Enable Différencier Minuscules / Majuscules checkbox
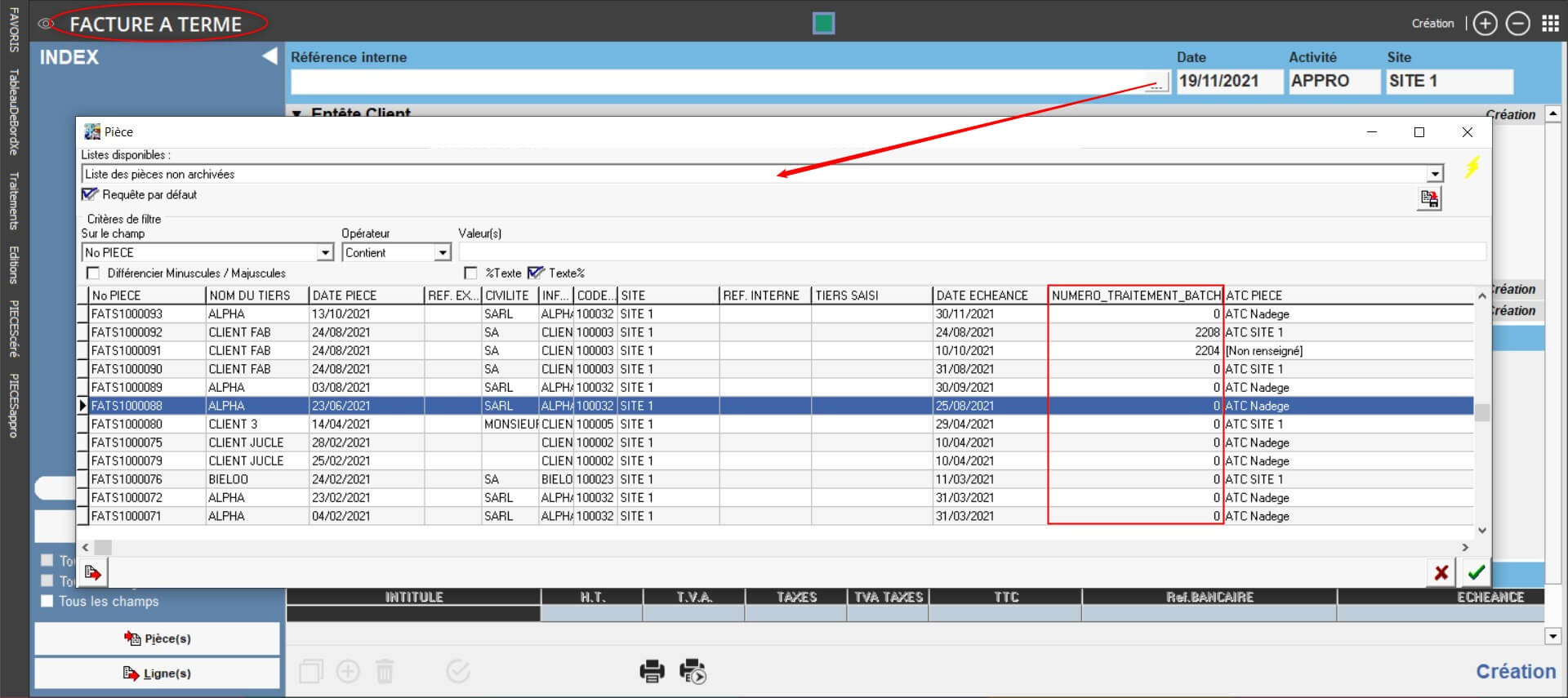This screenshot has width=1568, height=698. (x=93, y=273)
